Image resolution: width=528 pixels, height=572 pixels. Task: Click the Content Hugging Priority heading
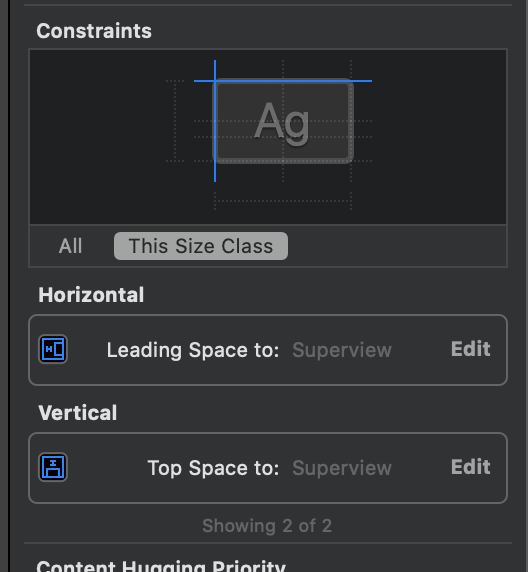click(x=161, y=566)
